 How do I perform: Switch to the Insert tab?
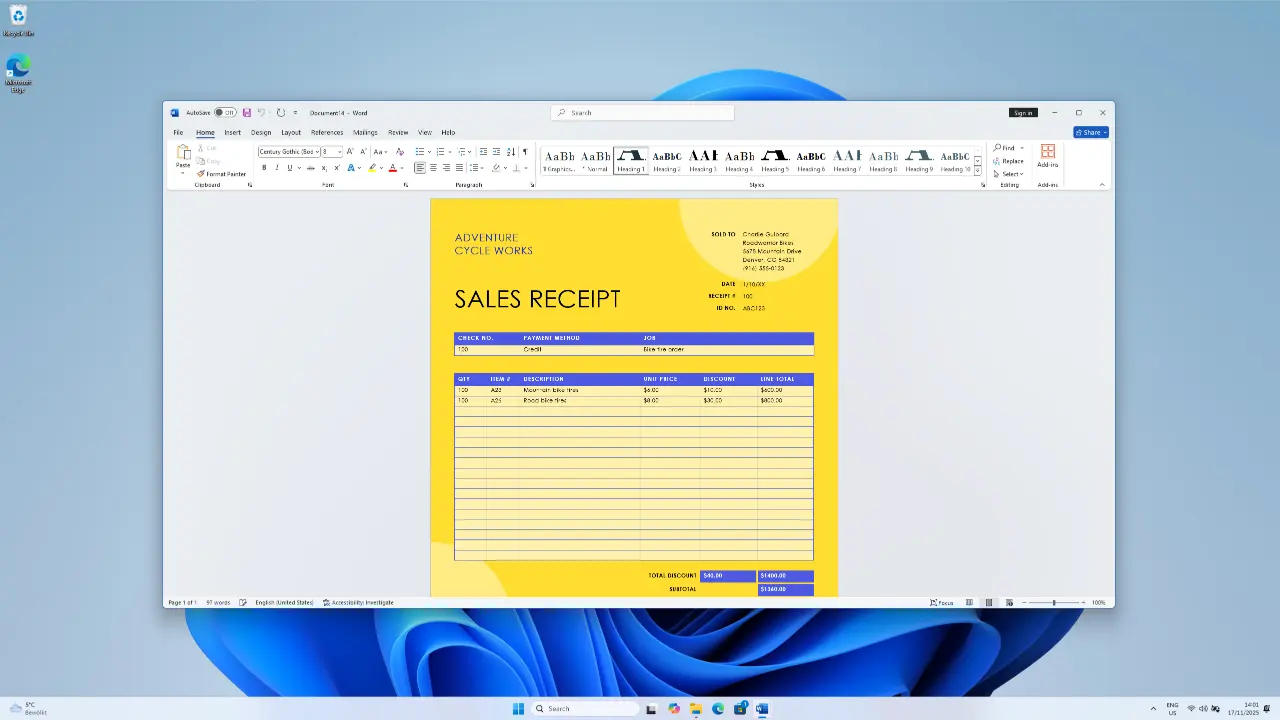(232, 132)
